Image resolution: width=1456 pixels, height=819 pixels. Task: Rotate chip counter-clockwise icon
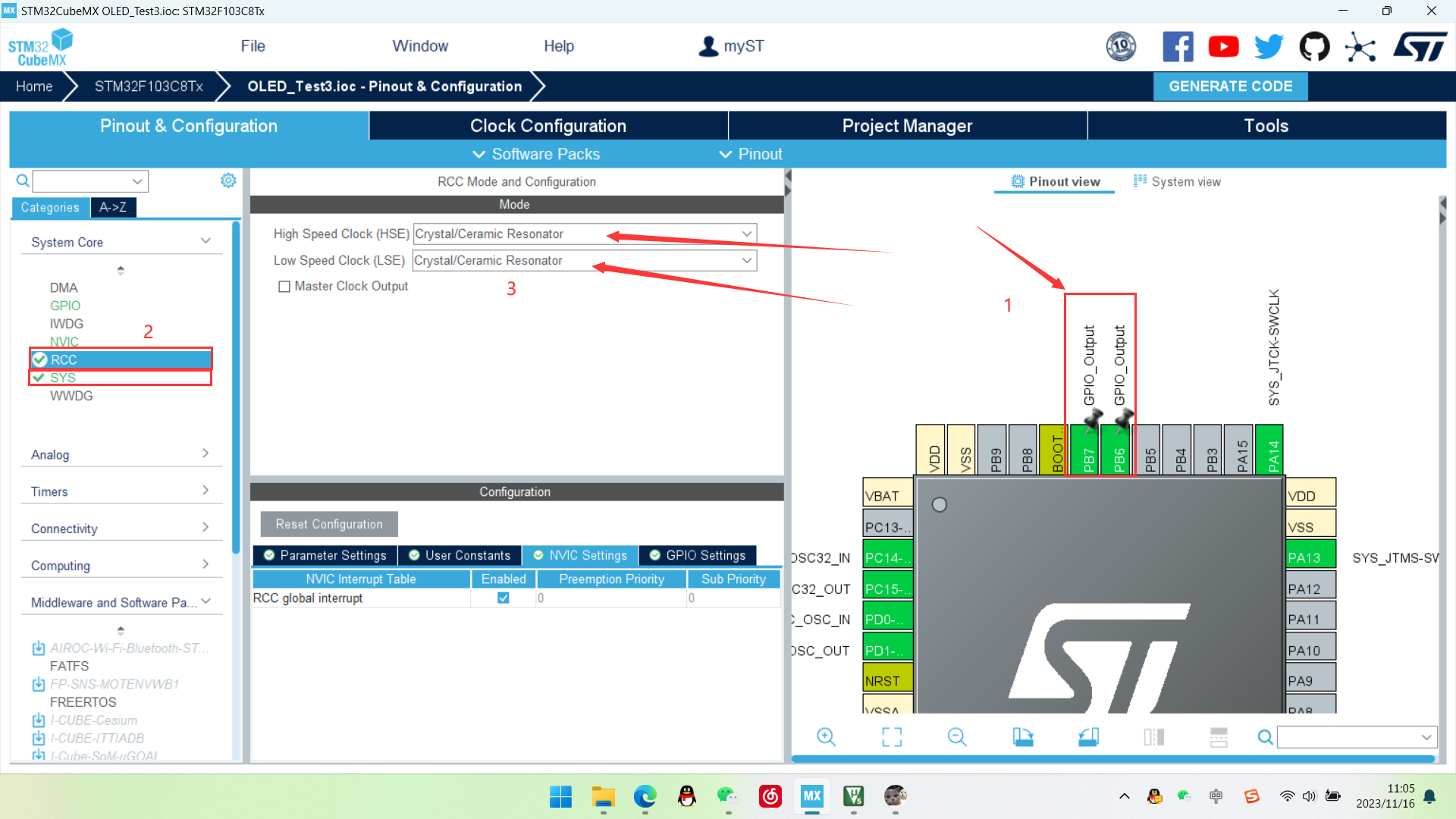[1089, 737]
